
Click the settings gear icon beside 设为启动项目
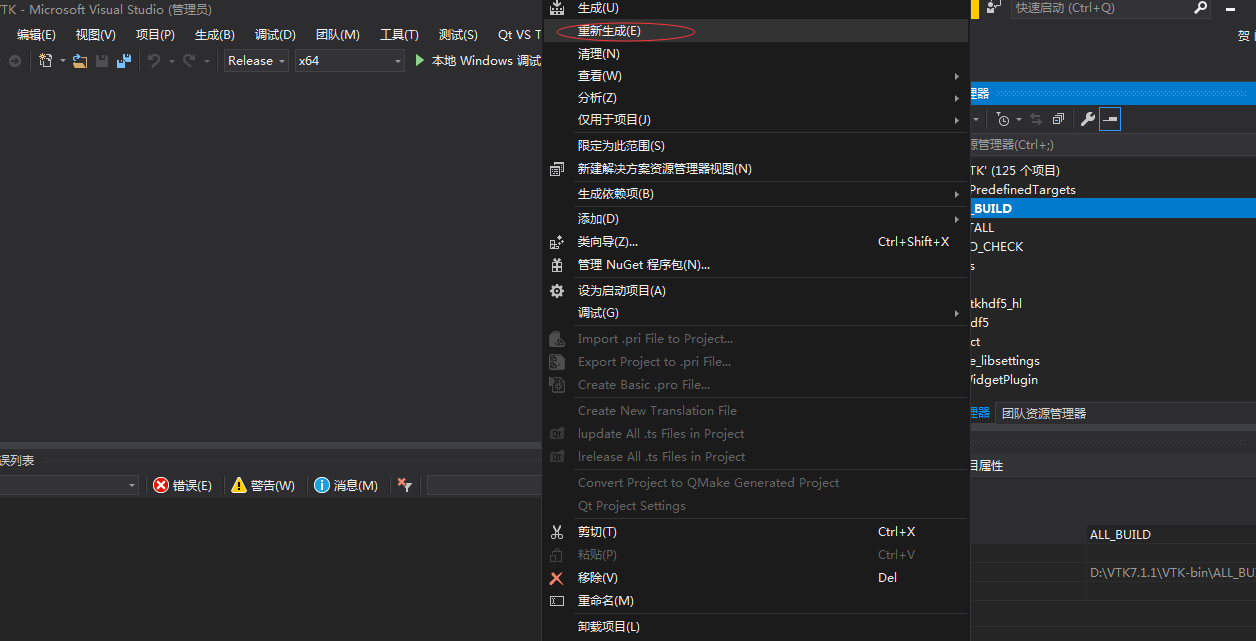point(557,289)
